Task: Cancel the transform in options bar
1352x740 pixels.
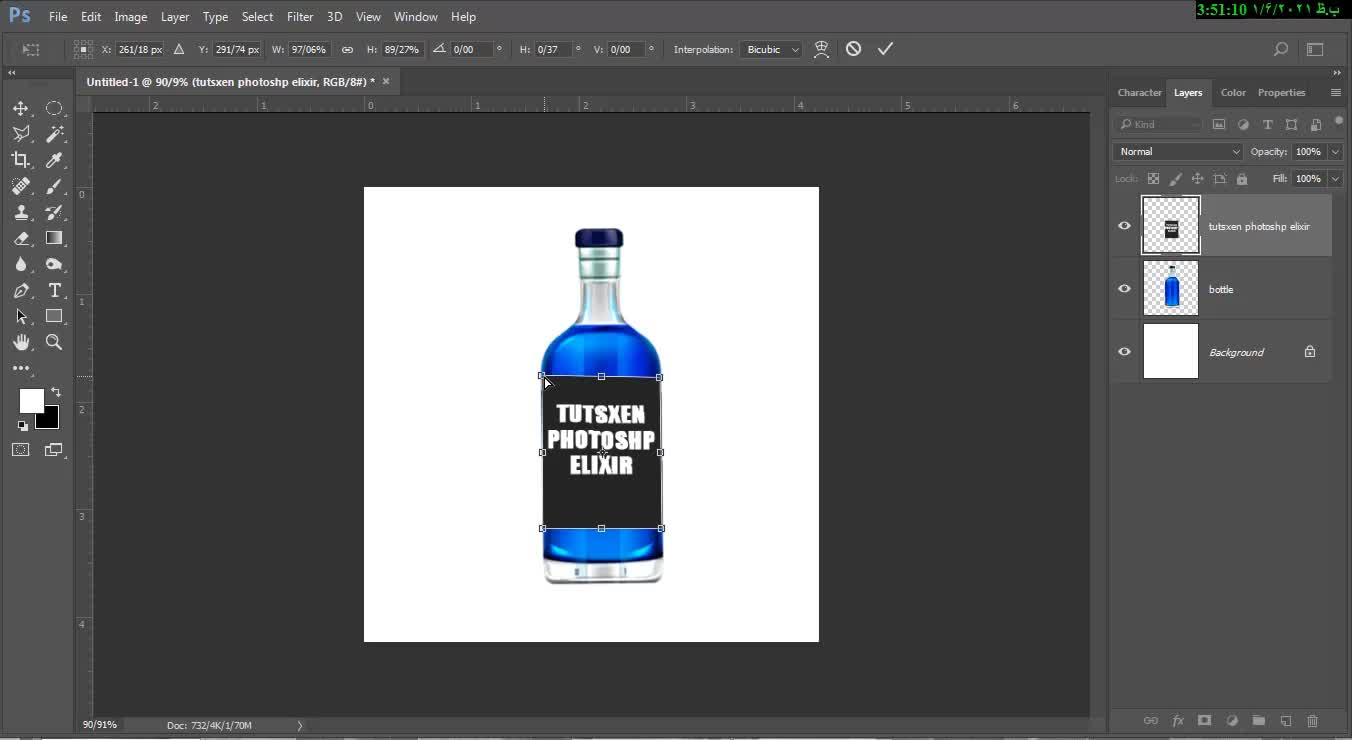Action: click(x=853, y=49)
